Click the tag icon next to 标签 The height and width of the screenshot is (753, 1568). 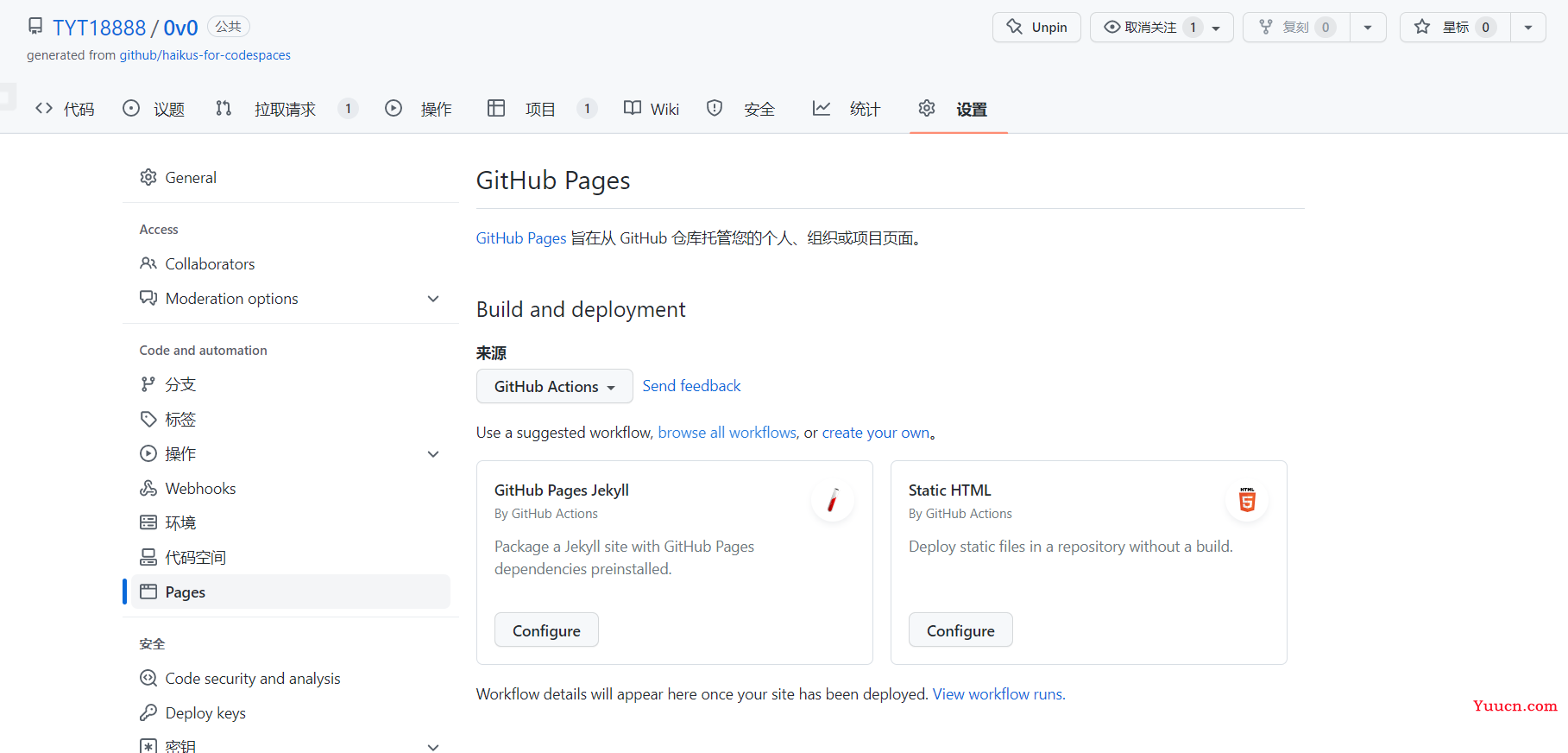point(148,419)
